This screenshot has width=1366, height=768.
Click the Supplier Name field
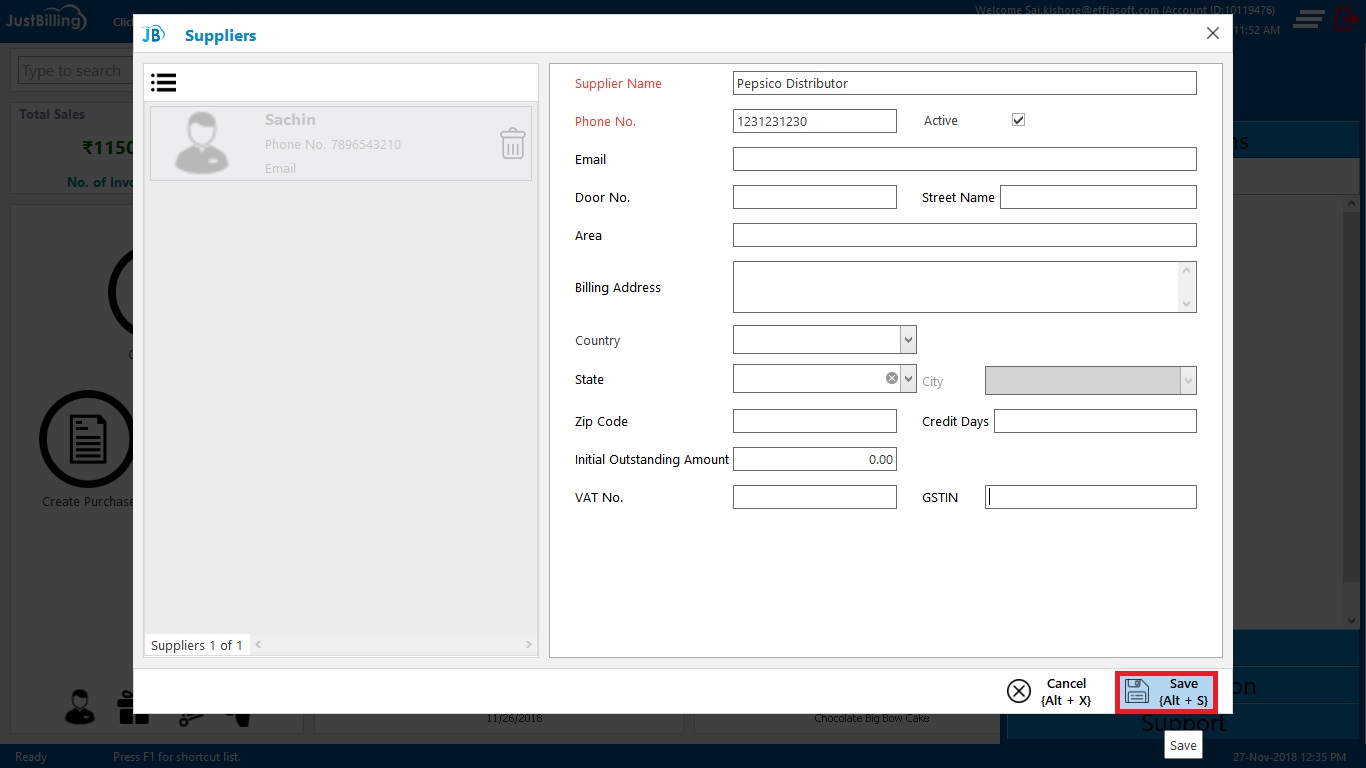tap(964, 83)
